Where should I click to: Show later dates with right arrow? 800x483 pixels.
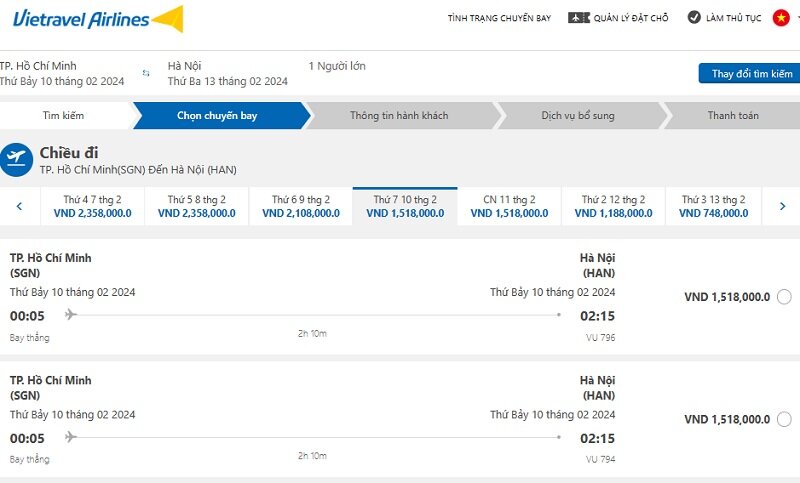pos(782,207)
